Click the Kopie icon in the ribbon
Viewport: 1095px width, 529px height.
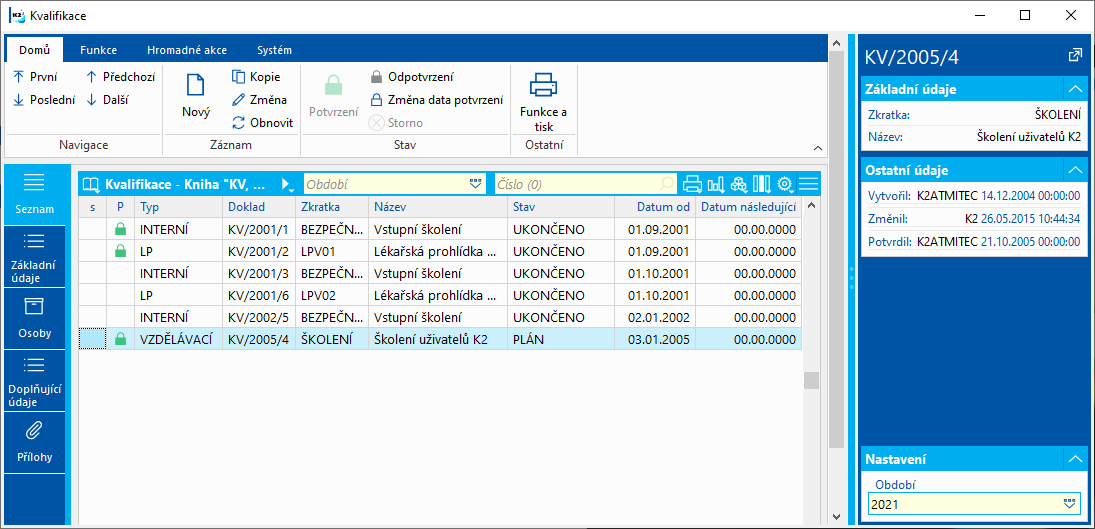(x=239, y=77)
